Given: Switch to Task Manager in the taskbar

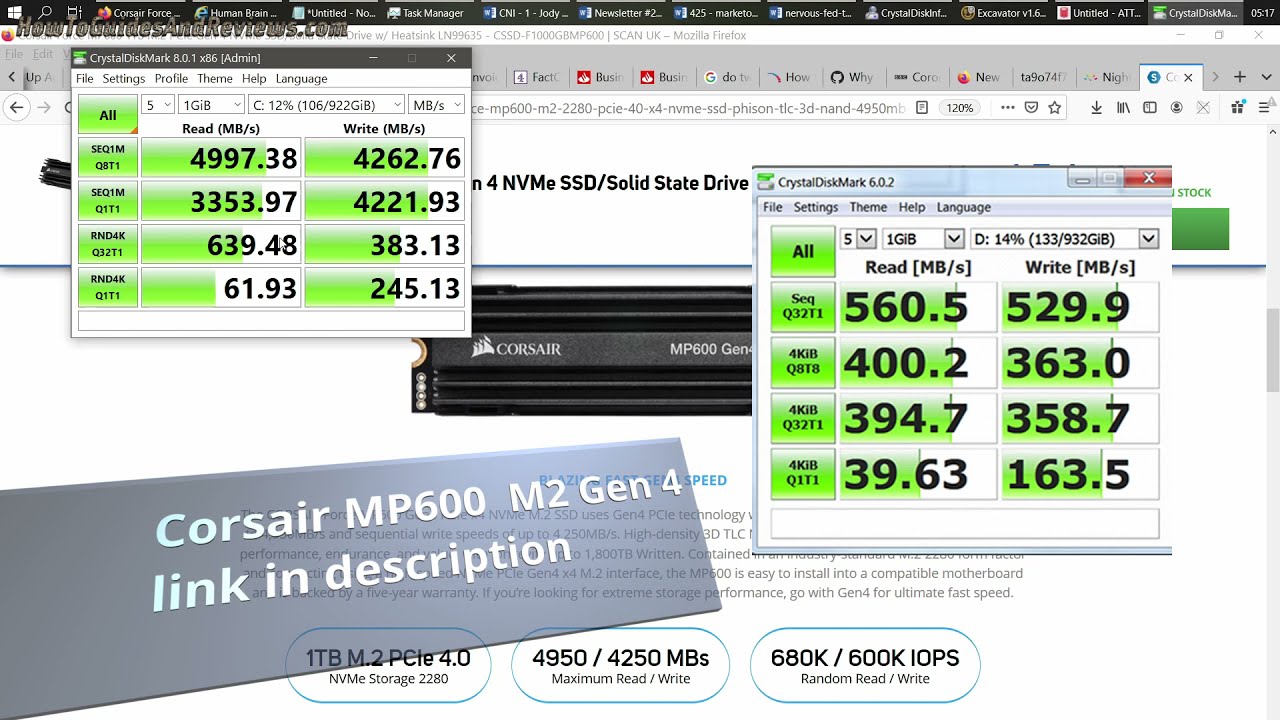Looking at the screenshot, I should click(x=428, y=13).
